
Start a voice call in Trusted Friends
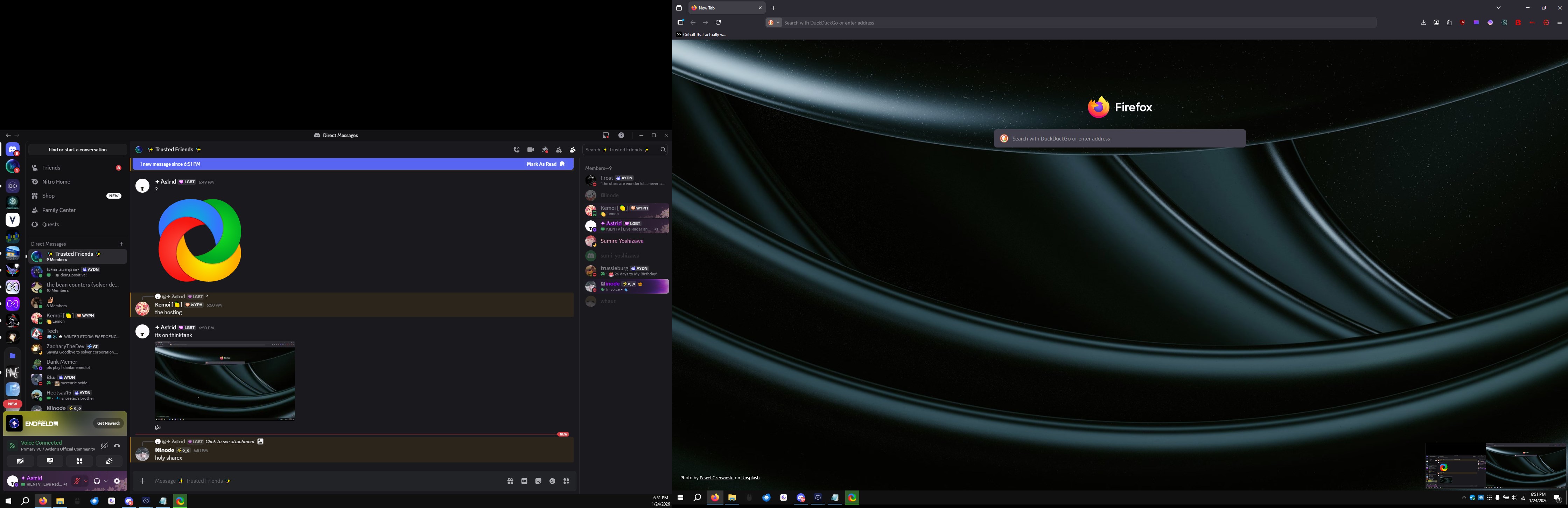pyautogui.click(x=516, y=150)
